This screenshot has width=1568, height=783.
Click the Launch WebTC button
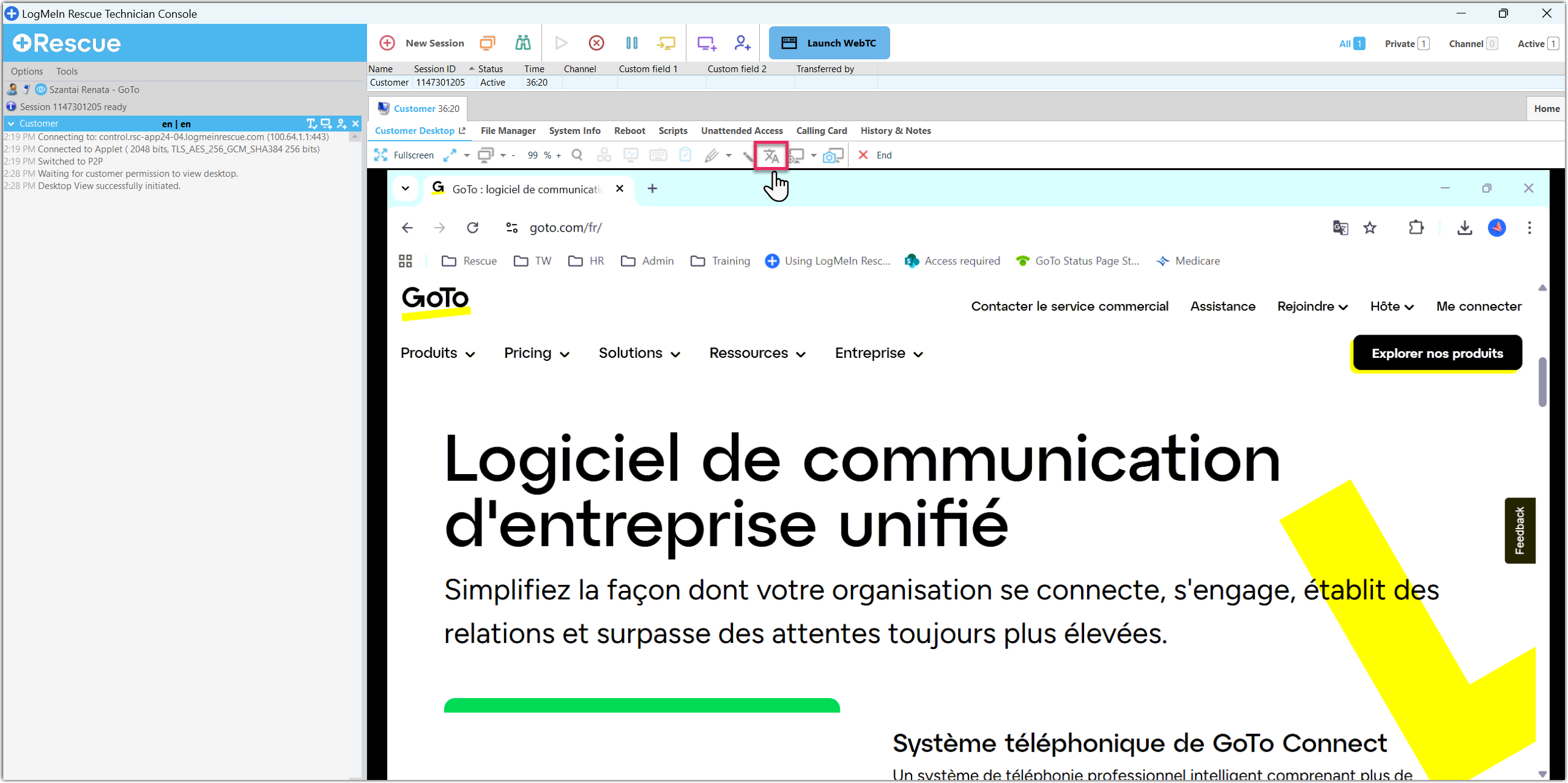tap(828, 43)
